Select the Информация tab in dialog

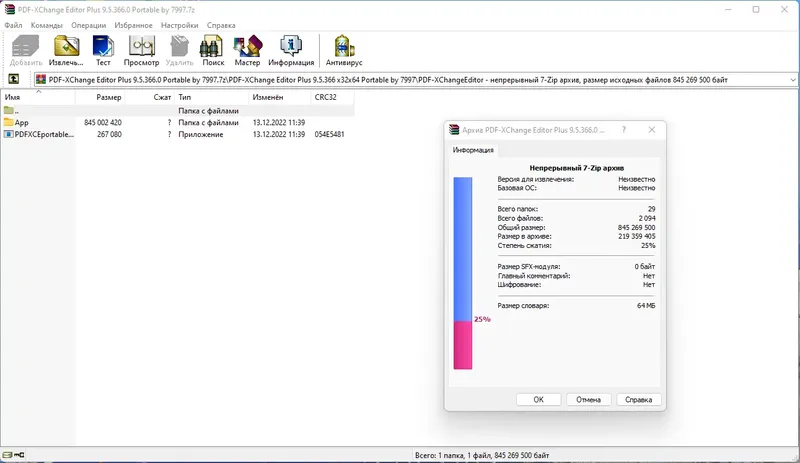(473, 150)
